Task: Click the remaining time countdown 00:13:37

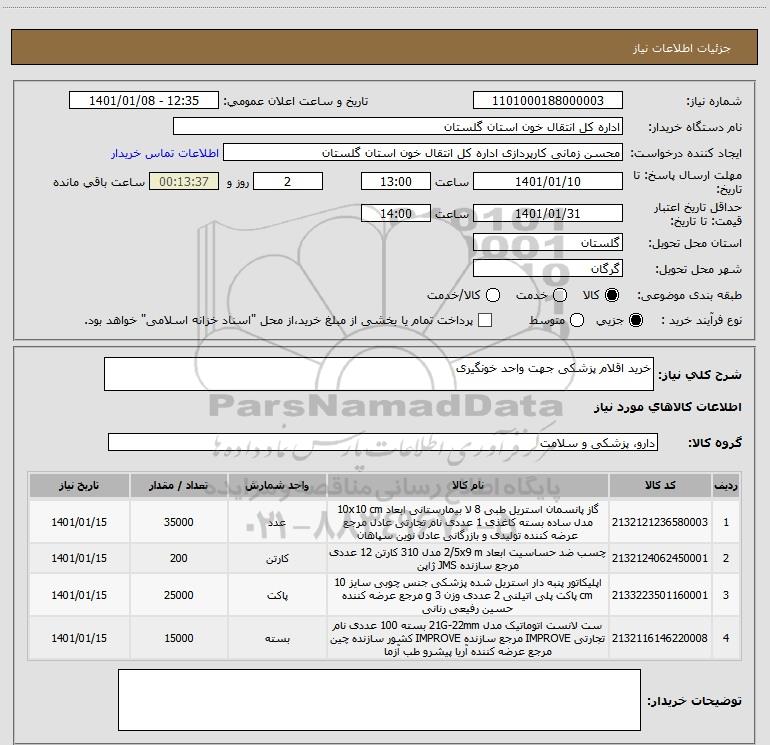Action: [184, 181]
